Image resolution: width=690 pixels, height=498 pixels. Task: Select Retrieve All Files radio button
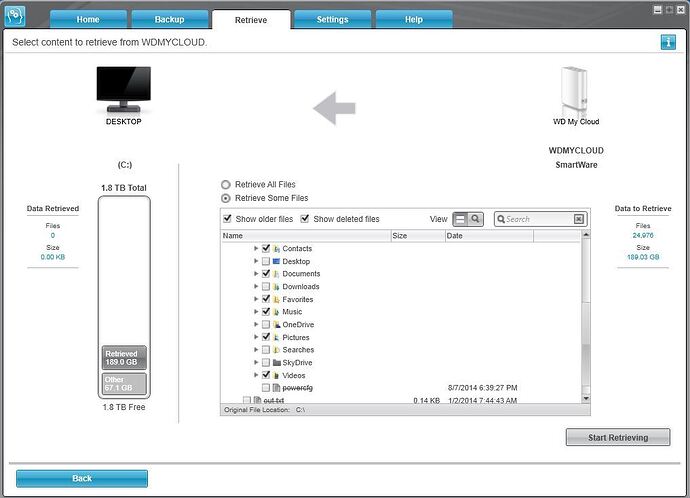click(226, 185)
